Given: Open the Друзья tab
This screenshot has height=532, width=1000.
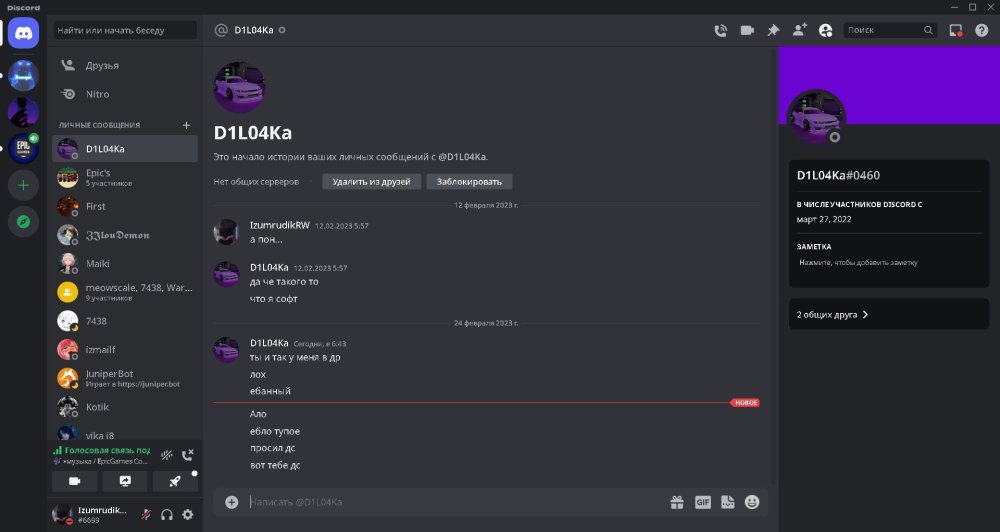Looking at the screenshot, I should pos(125,66).
